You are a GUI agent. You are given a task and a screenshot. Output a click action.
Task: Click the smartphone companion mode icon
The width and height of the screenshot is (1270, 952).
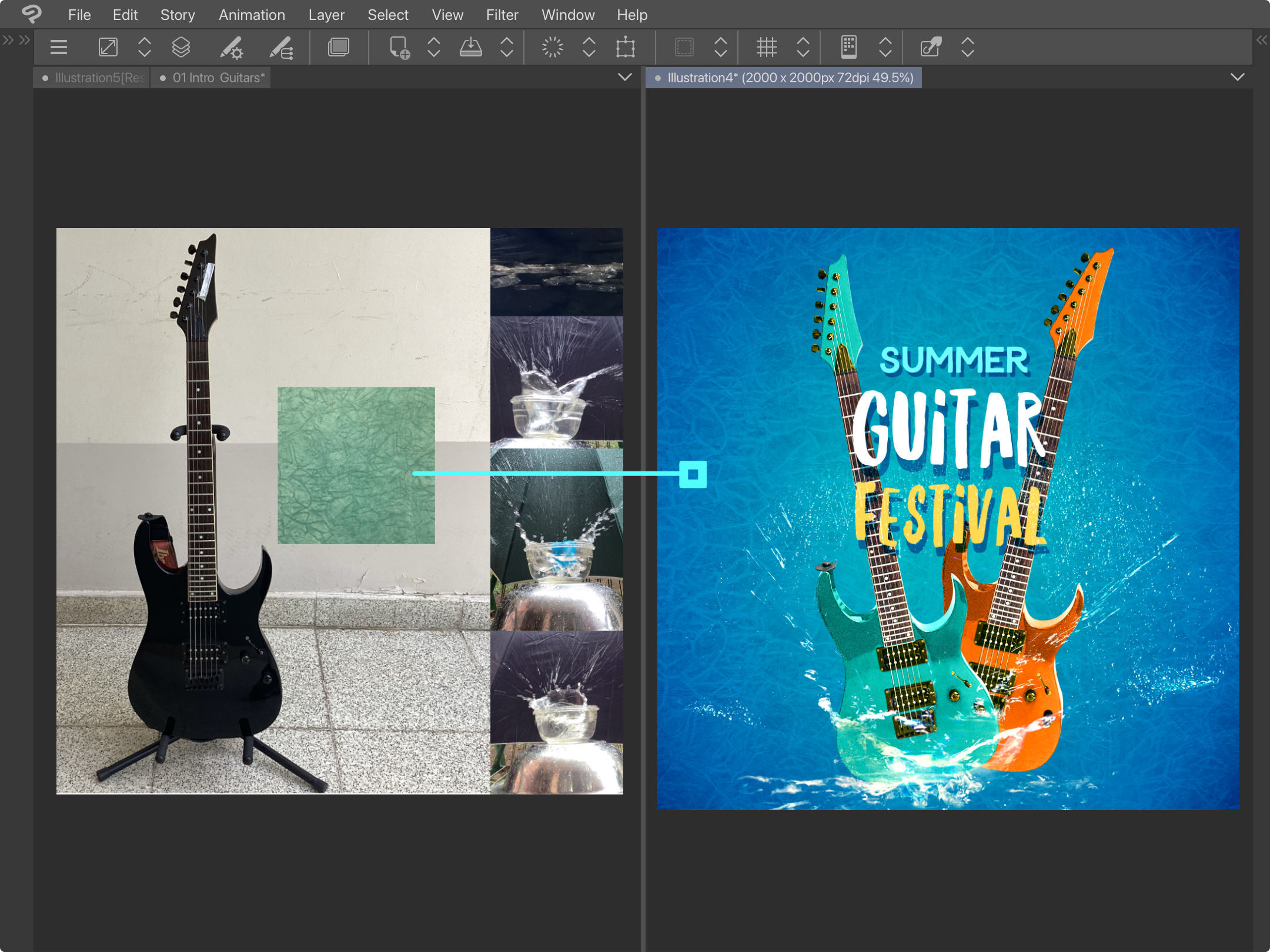click(x=848, y=47)
